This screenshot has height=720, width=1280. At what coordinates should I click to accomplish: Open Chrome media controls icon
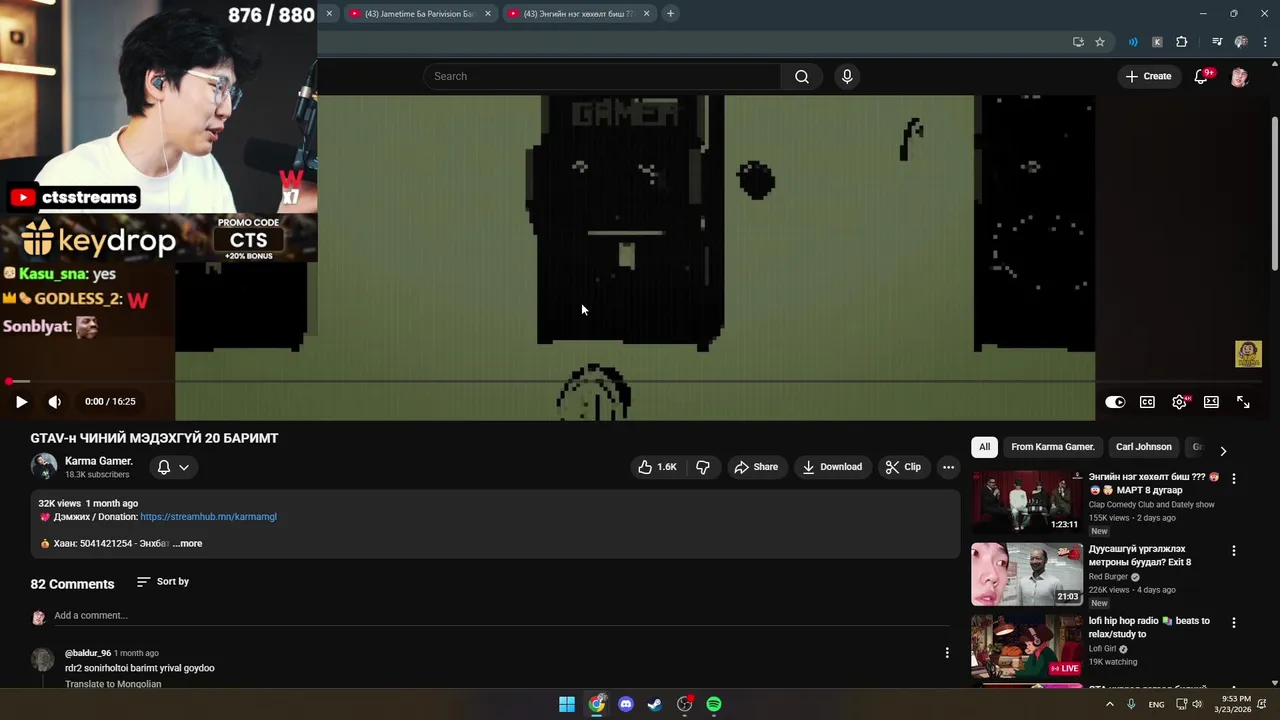(1217, 42)
